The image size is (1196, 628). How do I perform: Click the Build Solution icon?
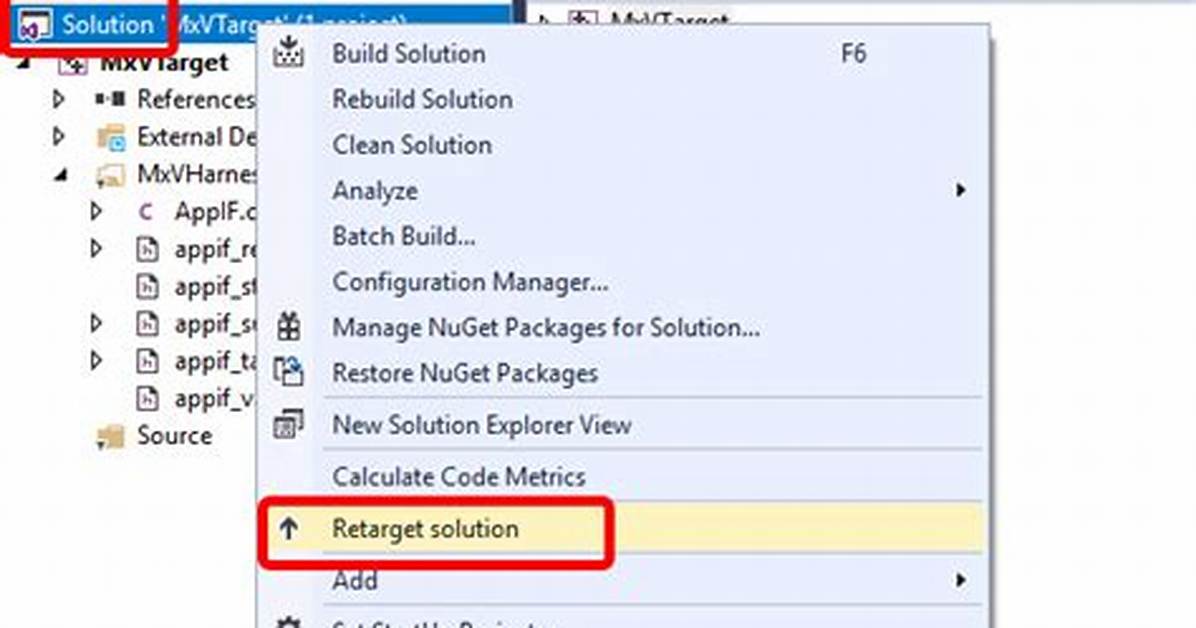(288, 52)
